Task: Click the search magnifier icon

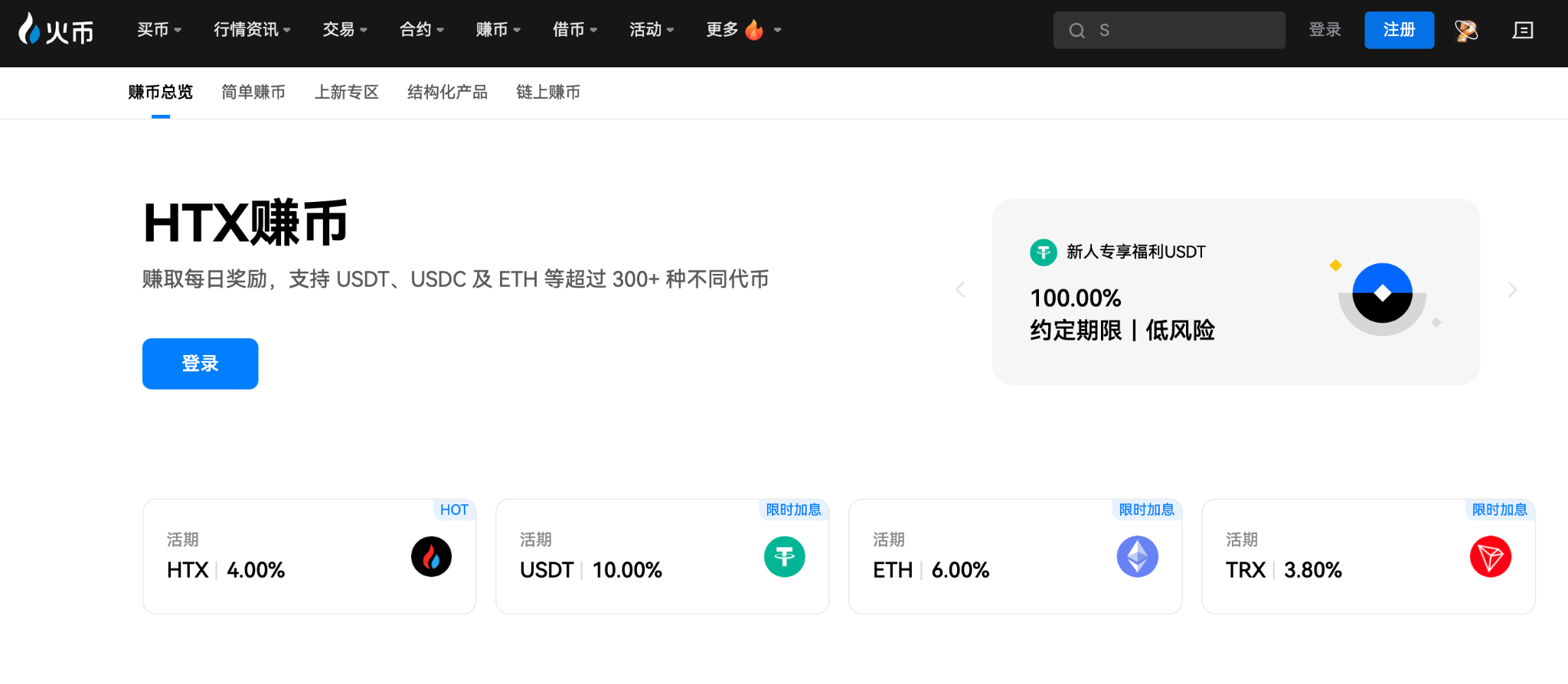Action: click(1076, 31)
